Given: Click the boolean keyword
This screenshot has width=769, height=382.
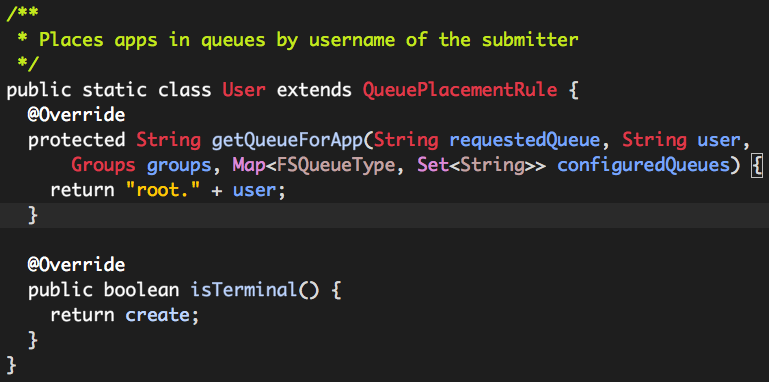Looking at the screenshot, I should click(141, 290).
